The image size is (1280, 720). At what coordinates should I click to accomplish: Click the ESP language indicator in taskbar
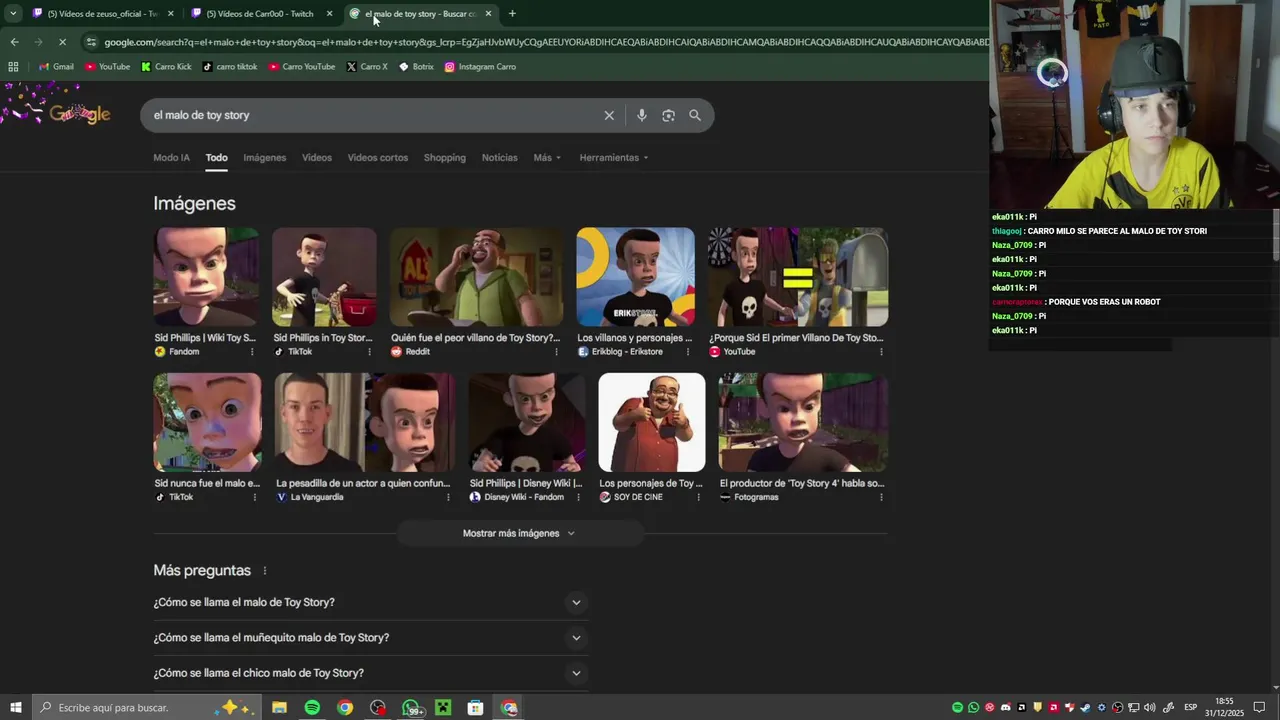[1191, 708]
